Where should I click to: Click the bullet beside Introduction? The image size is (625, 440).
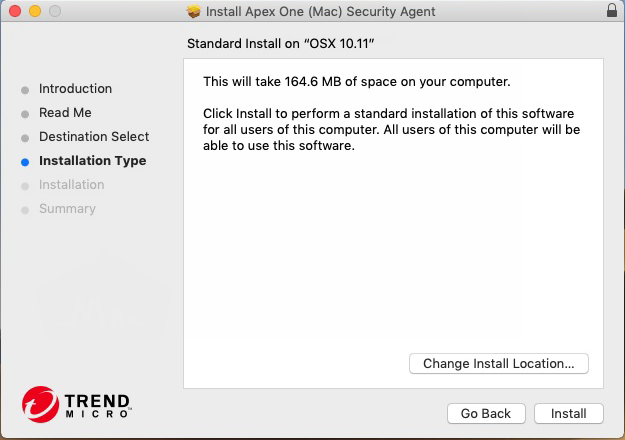(25, 89)
